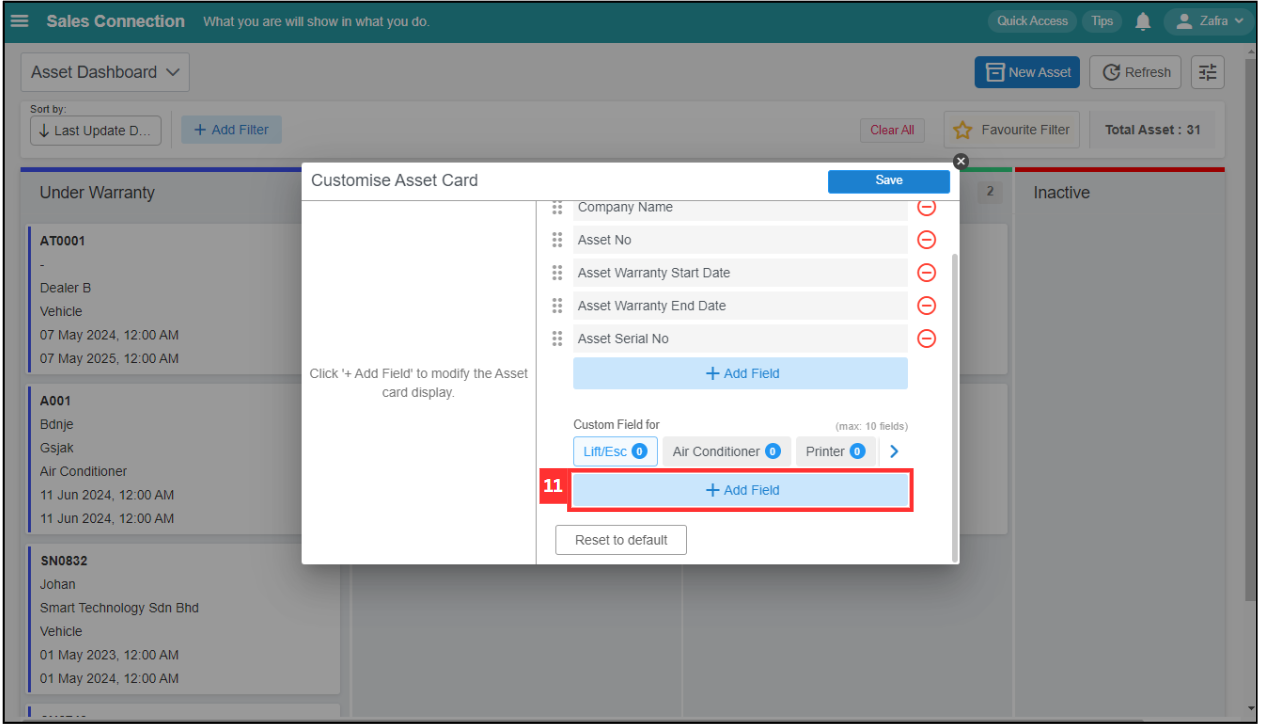Open the Zafra user profile menu
Screen dimensions: 1262x727
pyautogui.click(x=1209, y=21)
